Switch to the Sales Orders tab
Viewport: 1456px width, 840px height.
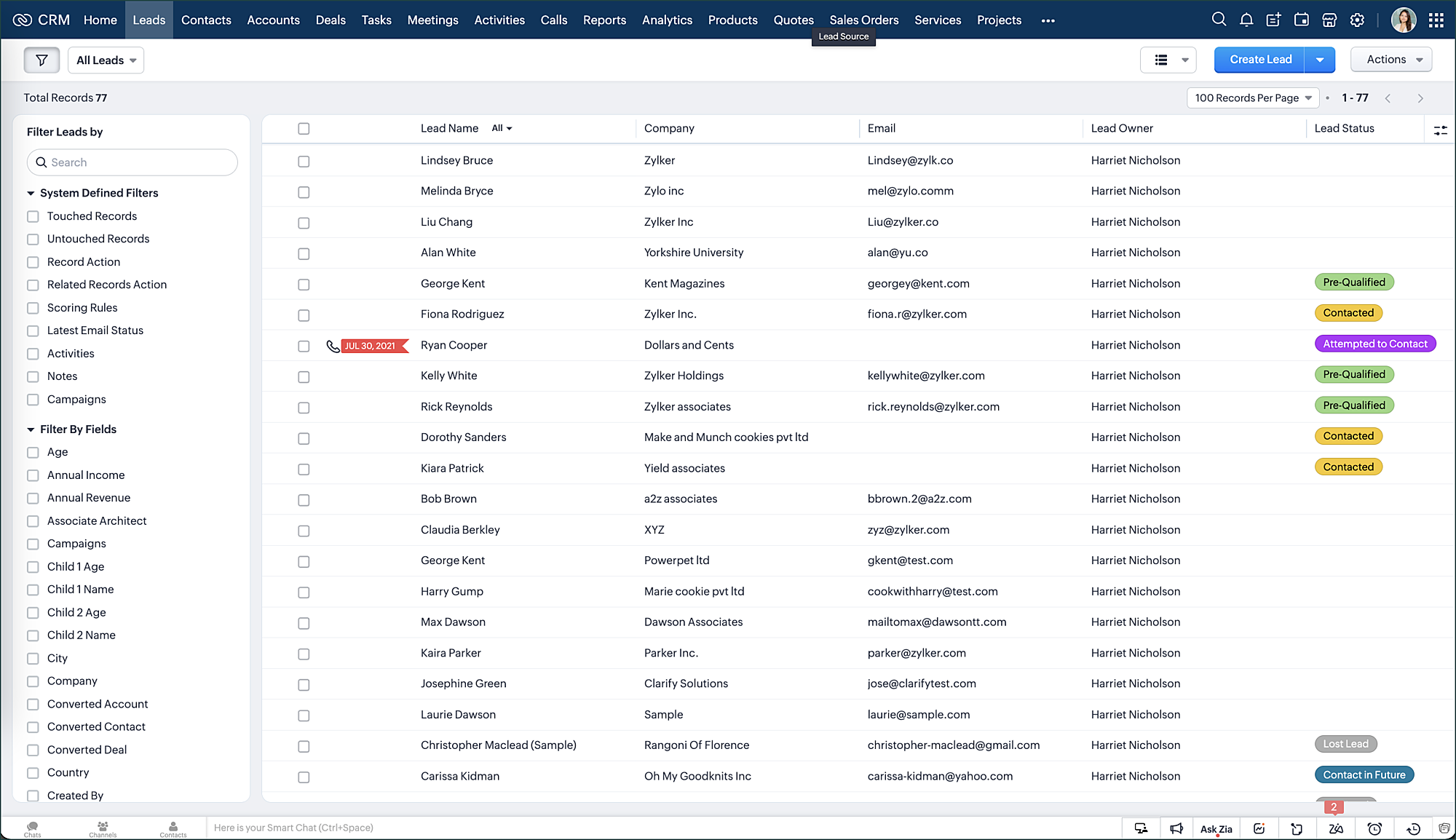863,20
